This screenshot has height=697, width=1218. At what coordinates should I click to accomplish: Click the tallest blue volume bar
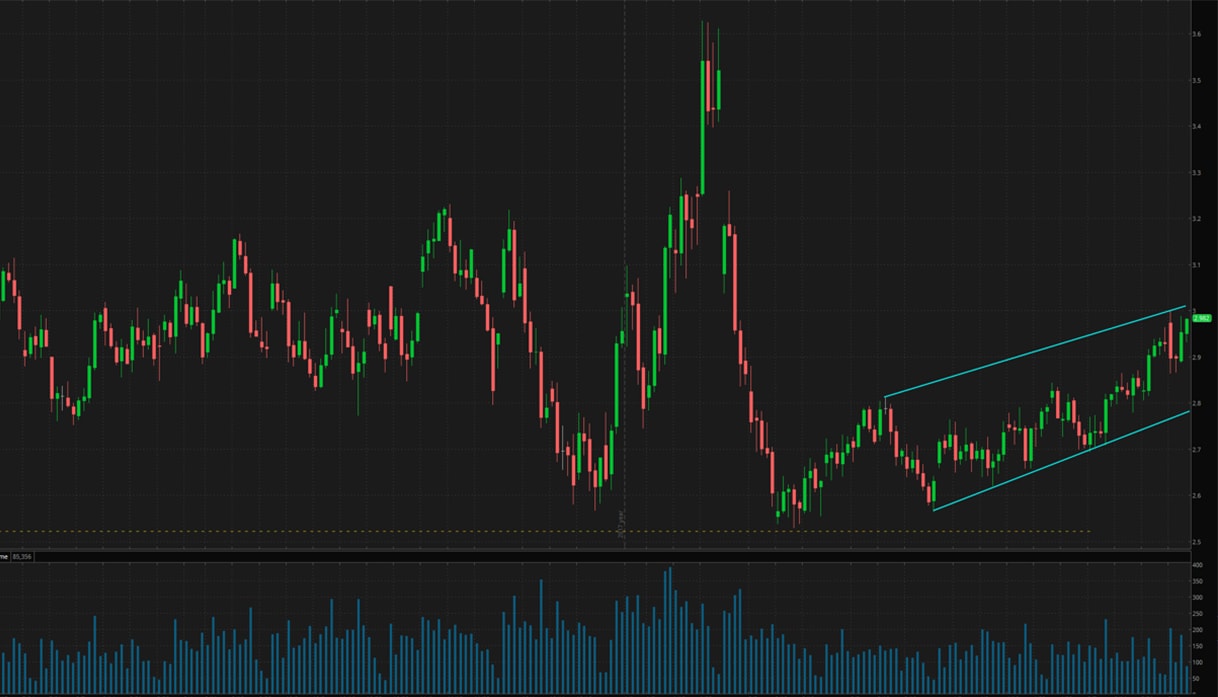[669, 630]
